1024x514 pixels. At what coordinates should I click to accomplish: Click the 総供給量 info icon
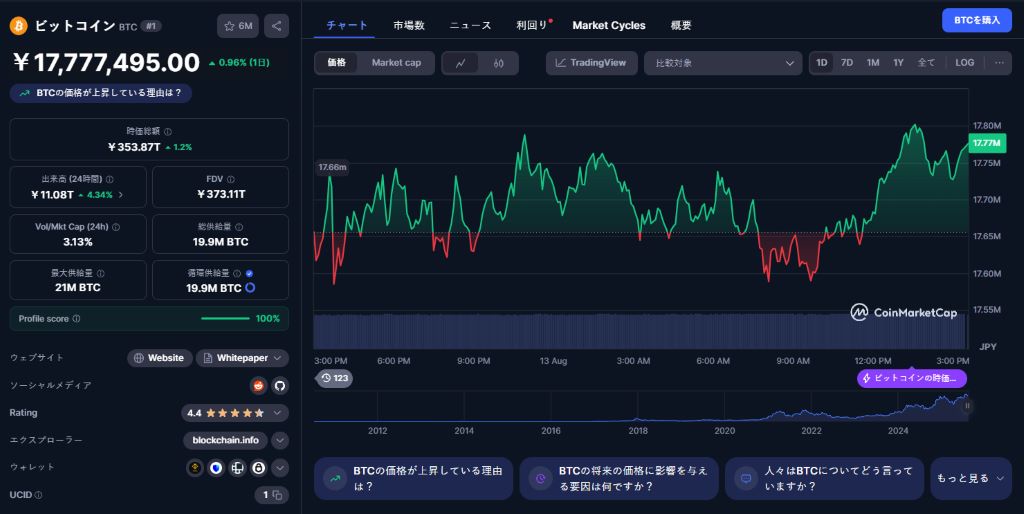[239, 227]
